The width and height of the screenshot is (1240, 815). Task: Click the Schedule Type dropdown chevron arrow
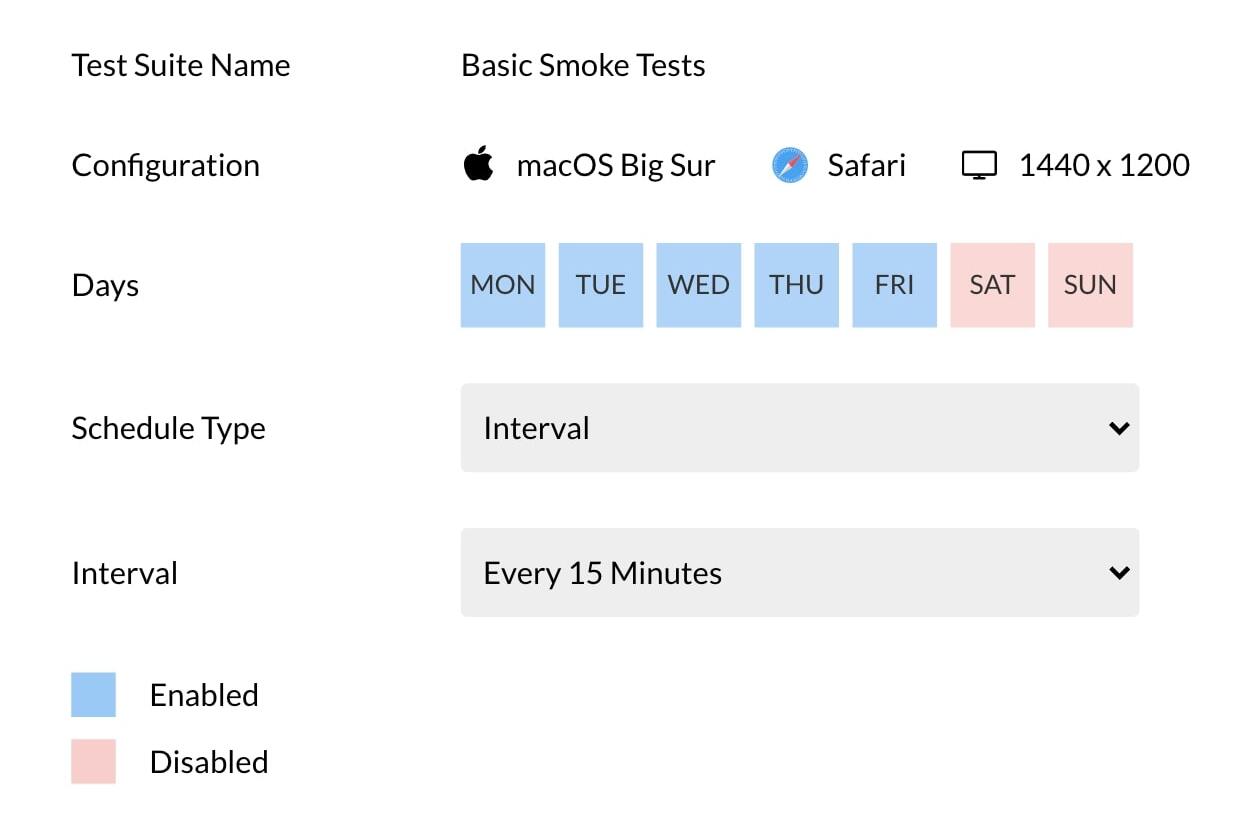click(1119, 428)
